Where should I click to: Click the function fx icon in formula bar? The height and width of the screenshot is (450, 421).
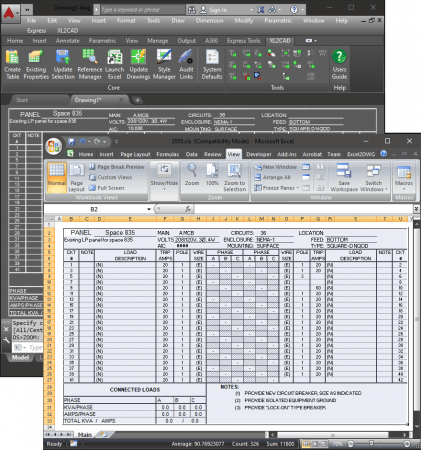pyautogui.click(x=188, y=209)
